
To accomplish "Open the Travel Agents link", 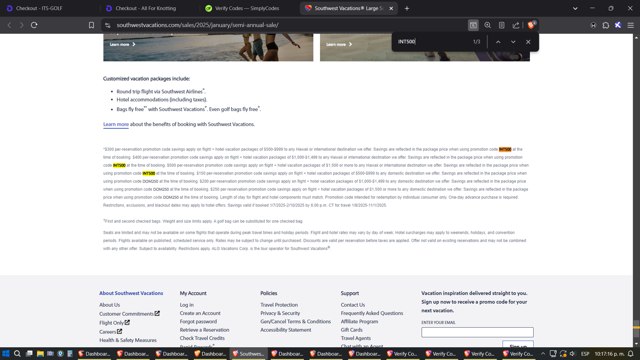I will click(x=356, y=338).
